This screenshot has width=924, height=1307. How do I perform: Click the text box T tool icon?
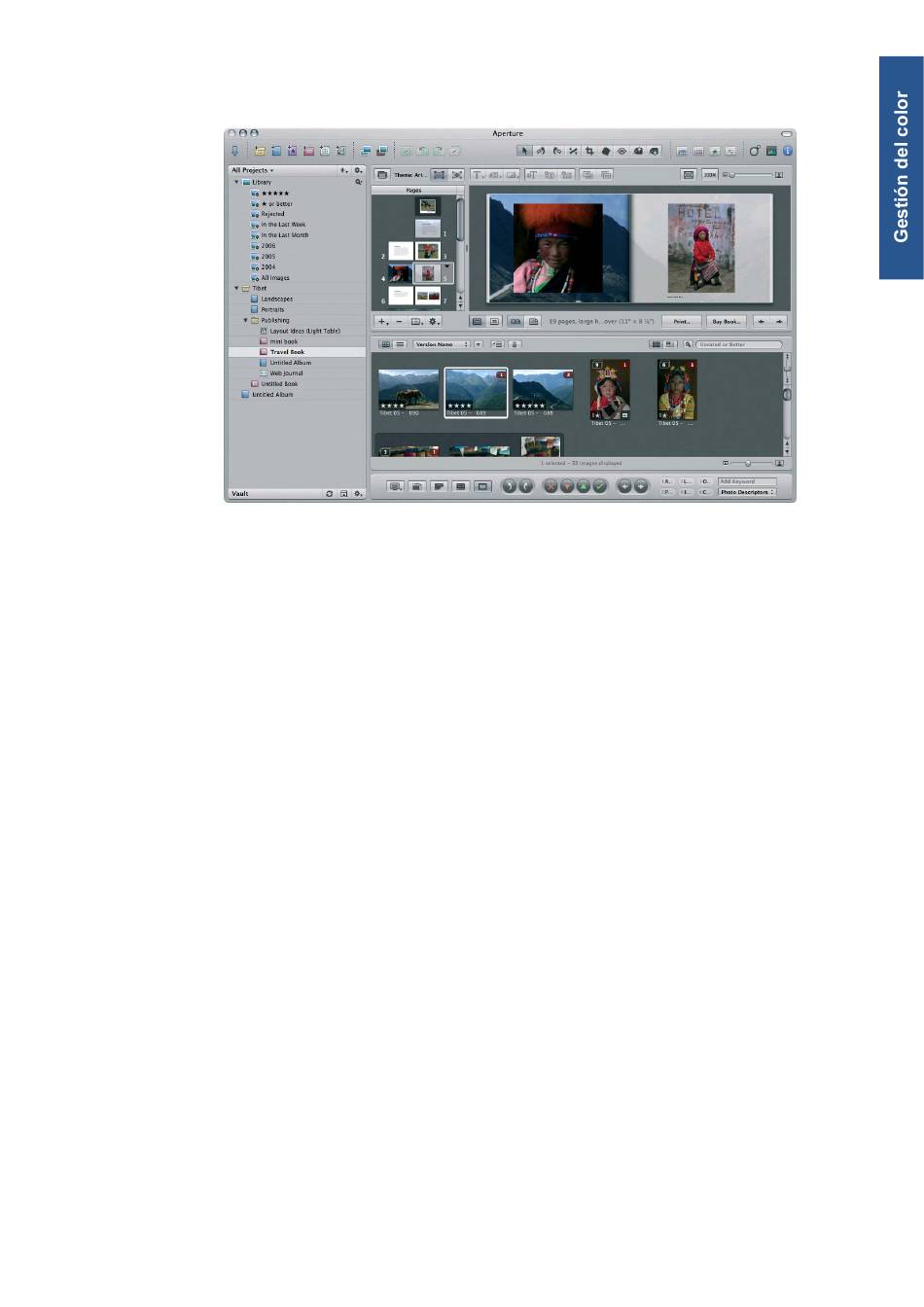[479, 175]
